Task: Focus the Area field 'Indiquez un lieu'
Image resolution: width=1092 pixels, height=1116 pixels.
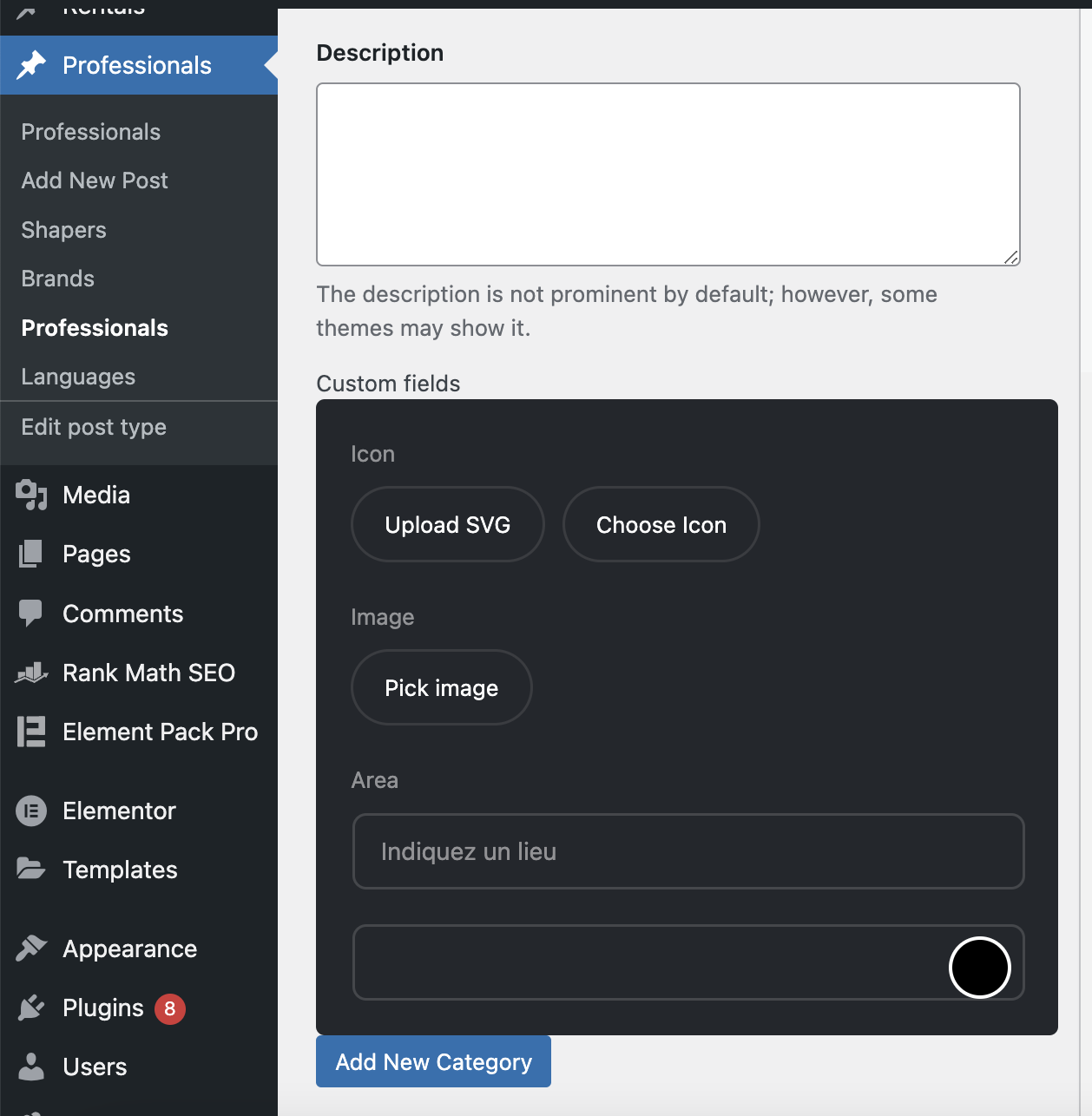Action: point(687,851)
